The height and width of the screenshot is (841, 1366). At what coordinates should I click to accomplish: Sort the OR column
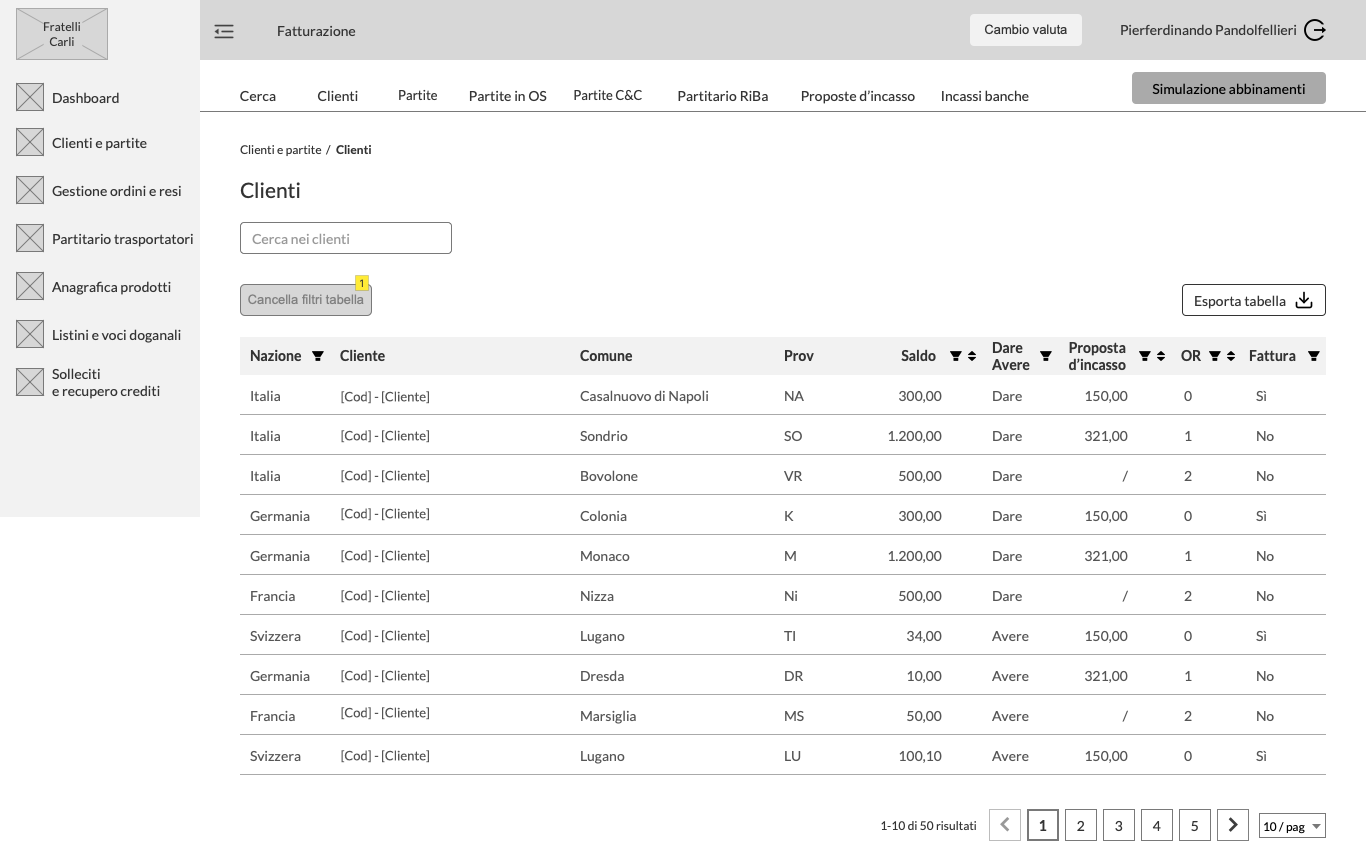click(1230, 356)
